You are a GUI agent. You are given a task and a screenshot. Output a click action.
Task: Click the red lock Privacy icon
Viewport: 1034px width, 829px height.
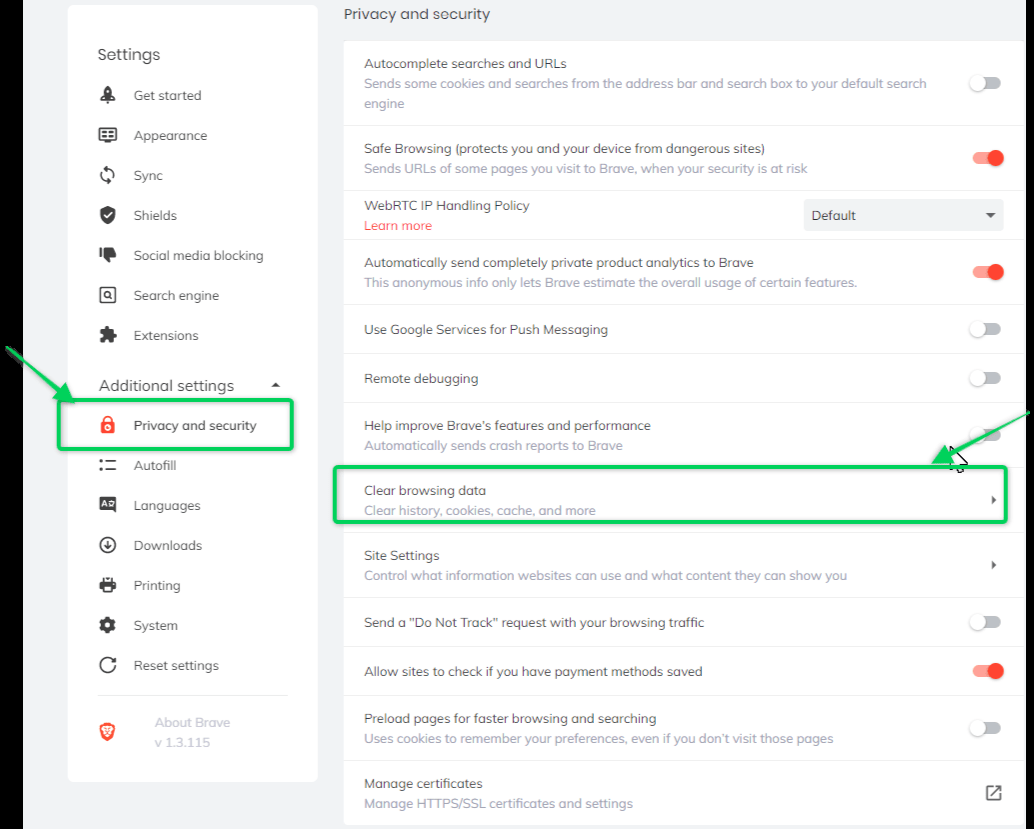[x=107, y=425]
